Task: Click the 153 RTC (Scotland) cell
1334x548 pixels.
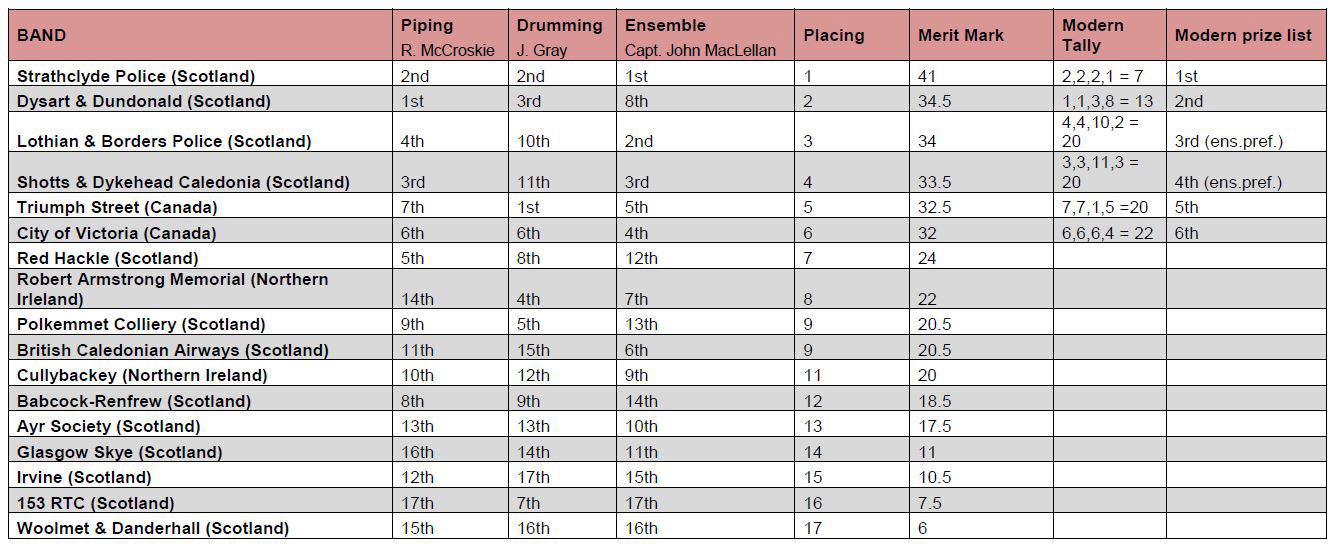Action: tap(200, 503)
